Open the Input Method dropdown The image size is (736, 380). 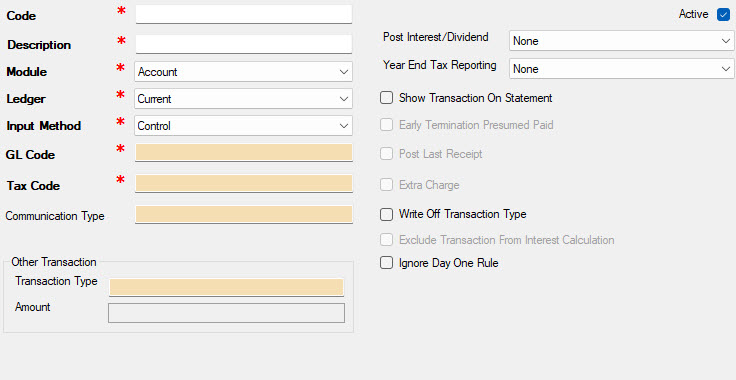[x=243, y=126]
